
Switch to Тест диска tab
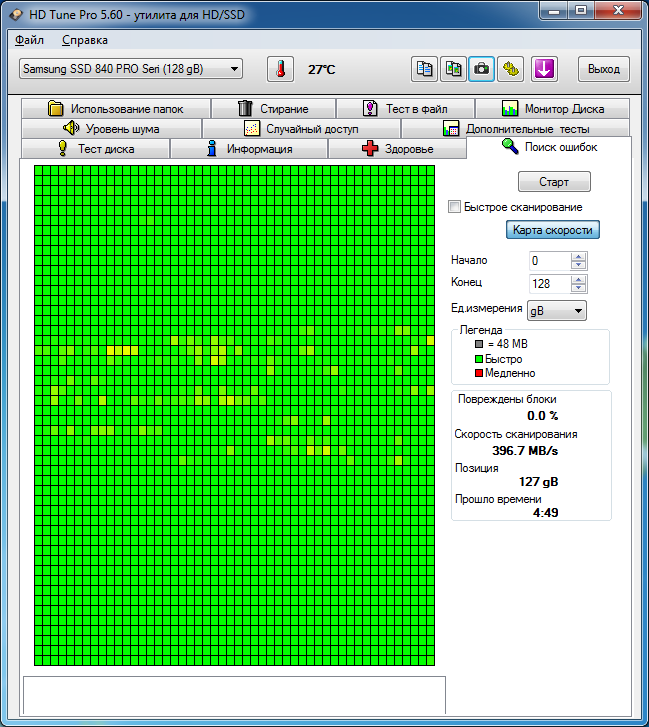95,149
